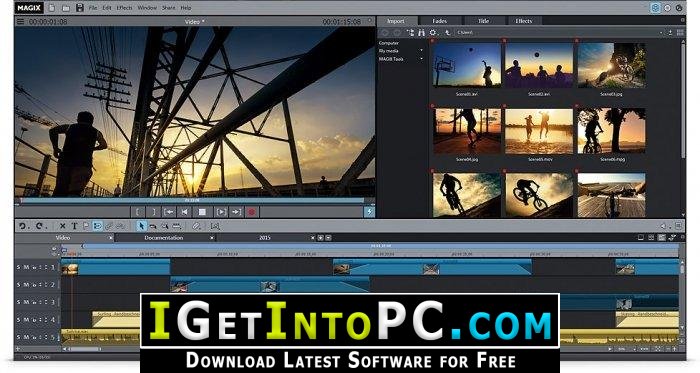
Task: Expand the MAGIX Tools dropdown arrow
Action: (x=421, y=59)
